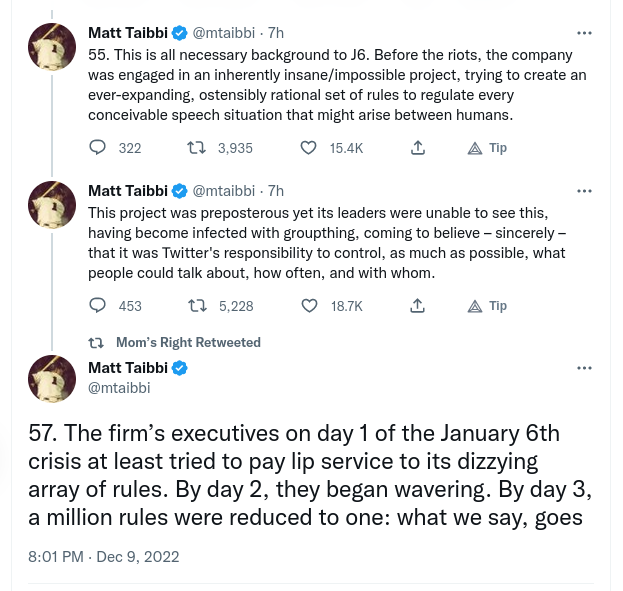Like the tweet with 18.7K likes
The width and height of the screenshot is (623, 591).
tap(310, 306)
